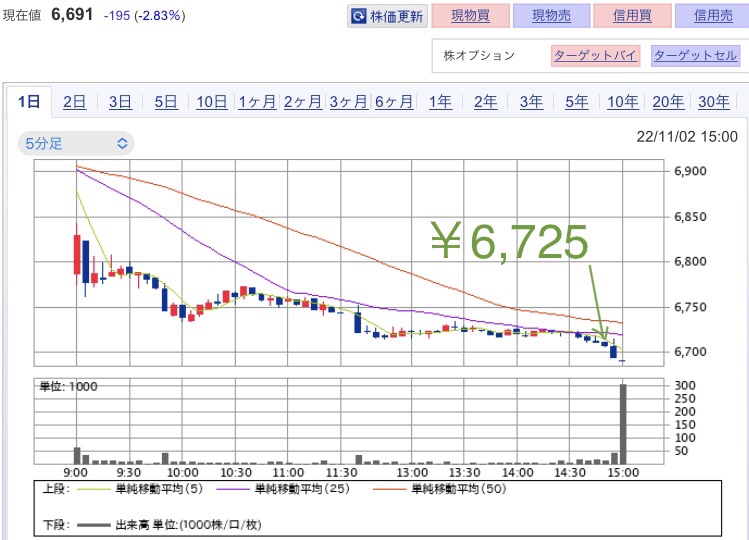The width and height of the screenshot is (749, 540).
Task: Select the ターゲットセル option link
Action: point(696,55)
